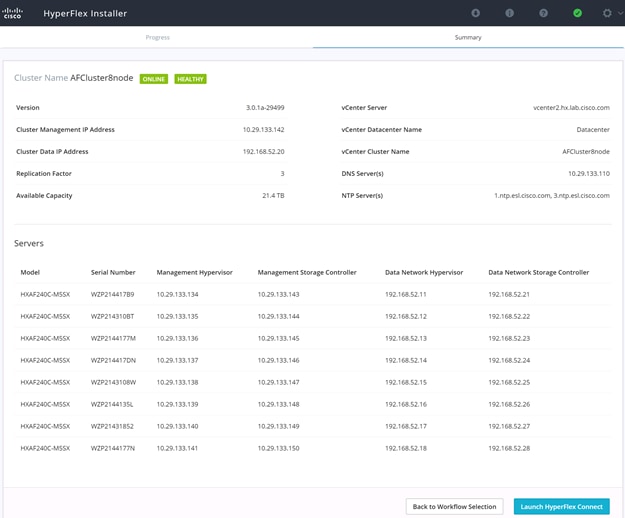Click the HEALTHY status badge

click(x=191, y=79)
